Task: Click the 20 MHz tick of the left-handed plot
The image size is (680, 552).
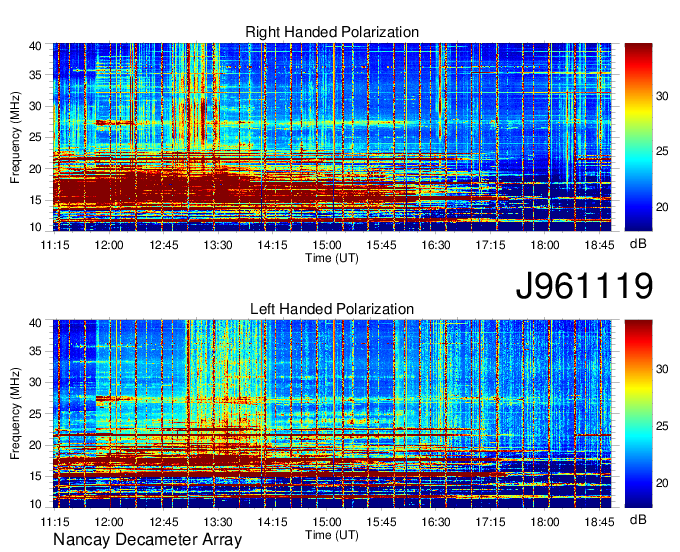Action: 35,445
